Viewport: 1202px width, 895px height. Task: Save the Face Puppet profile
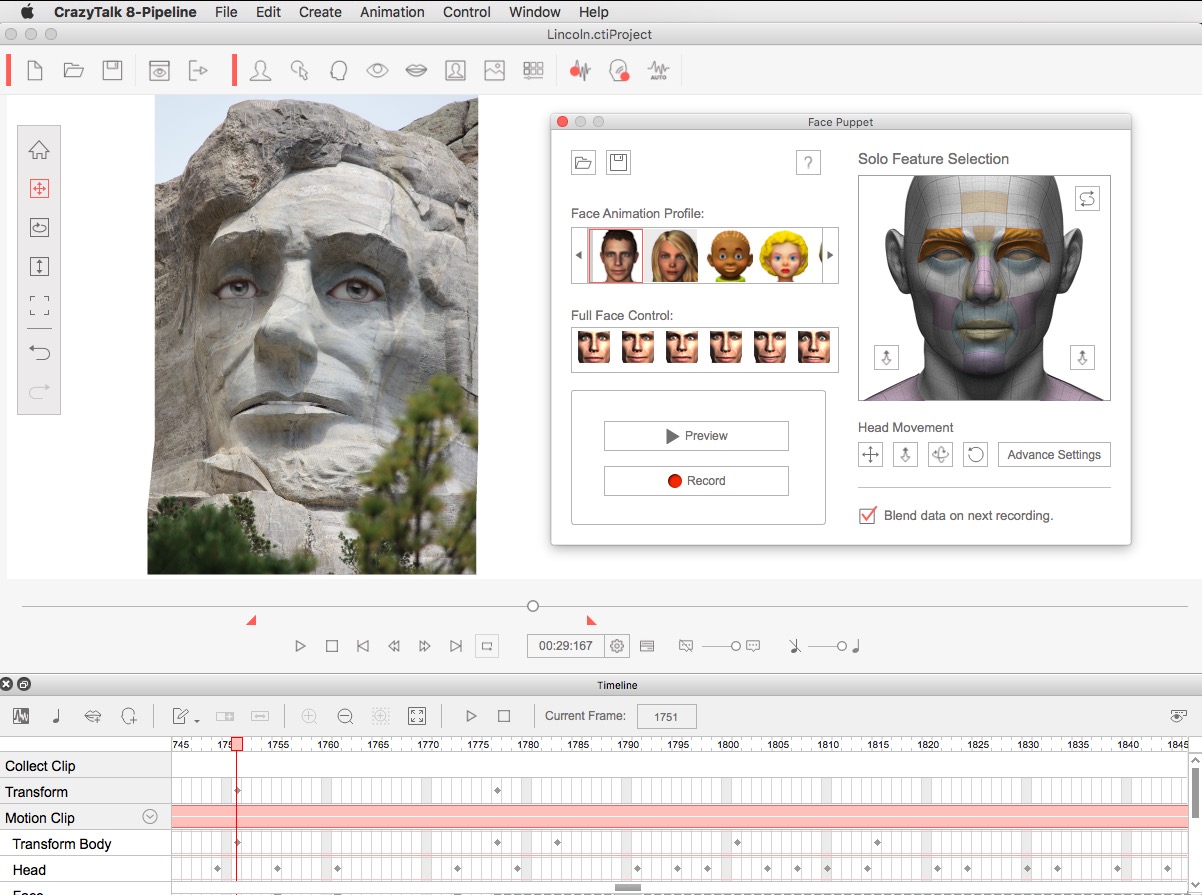tap(619, 163)
